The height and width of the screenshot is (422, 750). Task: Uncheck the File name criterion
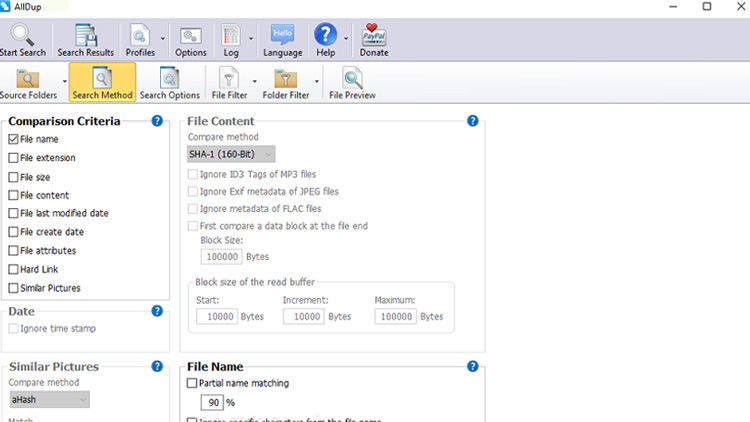[x=13, y=140]
